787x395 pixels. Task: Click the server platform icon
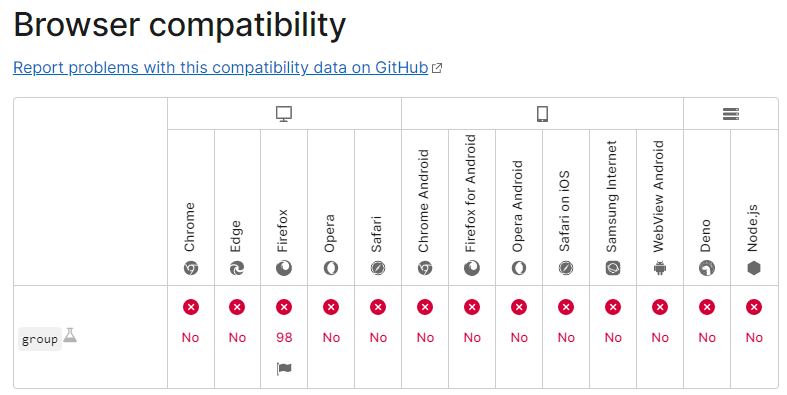731,114
